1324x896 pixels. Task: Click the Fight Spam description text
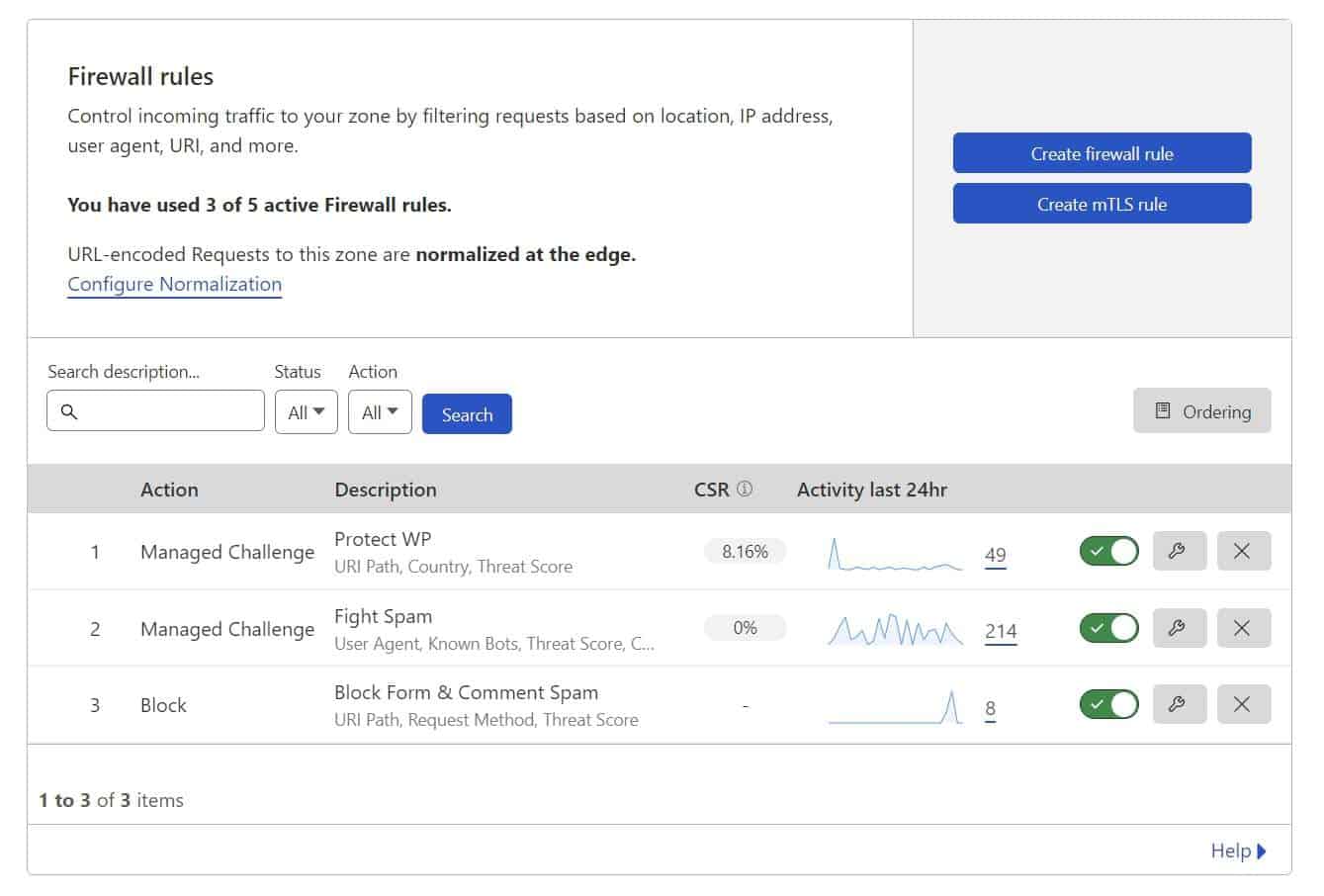384,616
